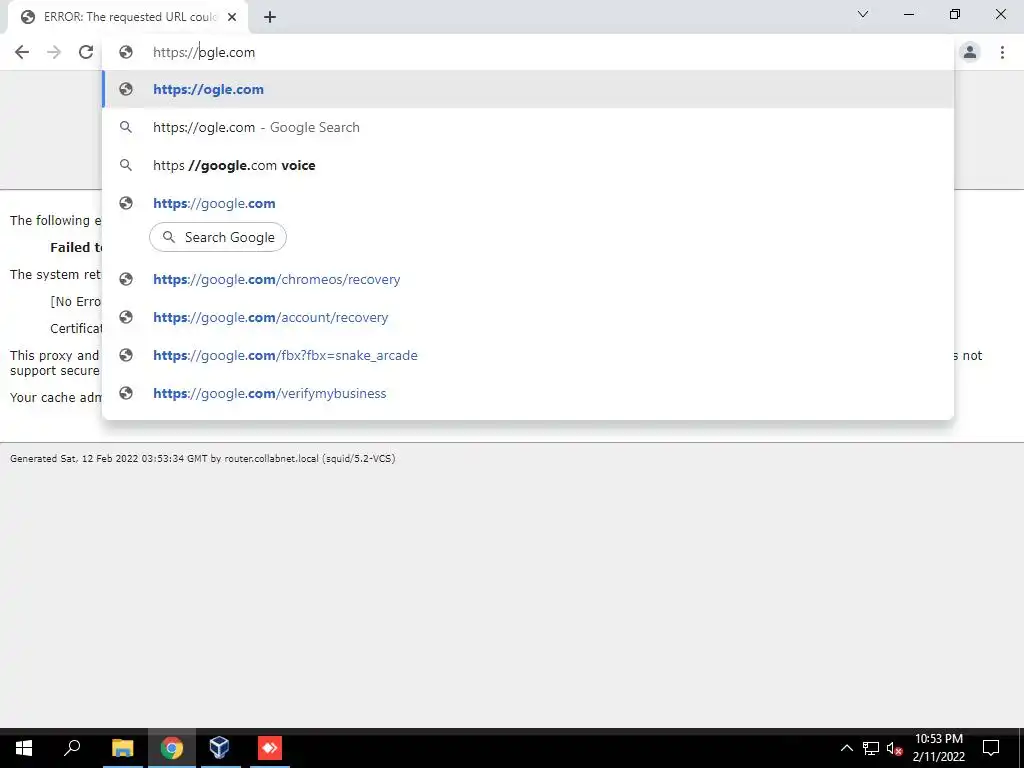Click the Search Google chip button
Viewport: 1024px width, 768px height.
pos(218,237)
